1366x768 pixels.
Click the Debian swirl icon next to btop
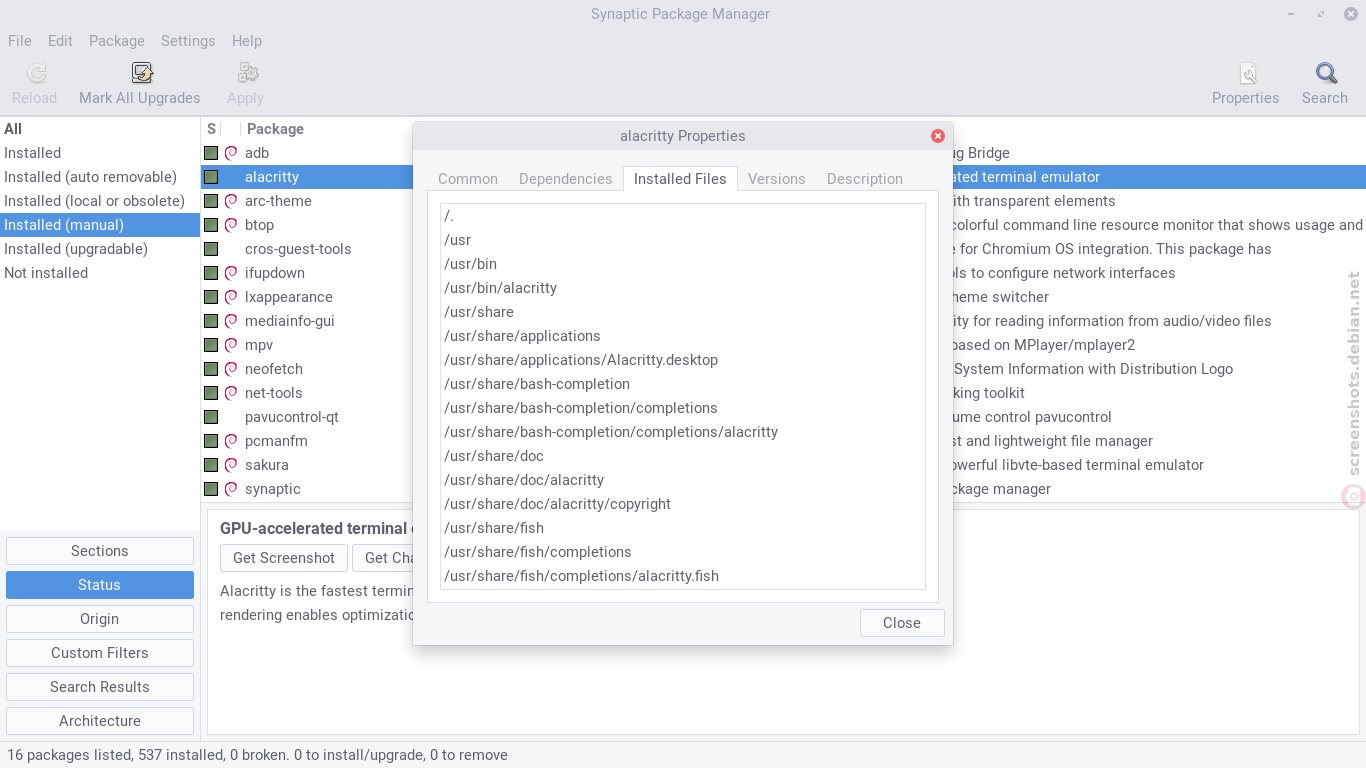(231, 225)
